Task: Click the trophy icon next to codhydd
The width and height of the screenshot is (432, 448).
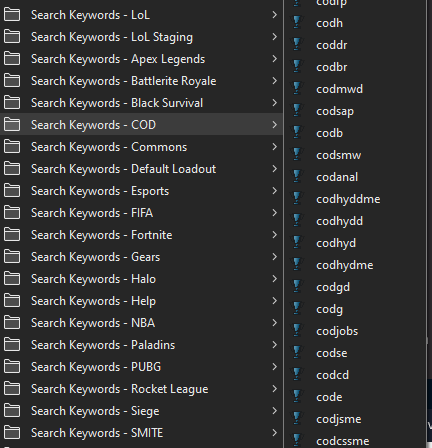Action: click(297, 221)
